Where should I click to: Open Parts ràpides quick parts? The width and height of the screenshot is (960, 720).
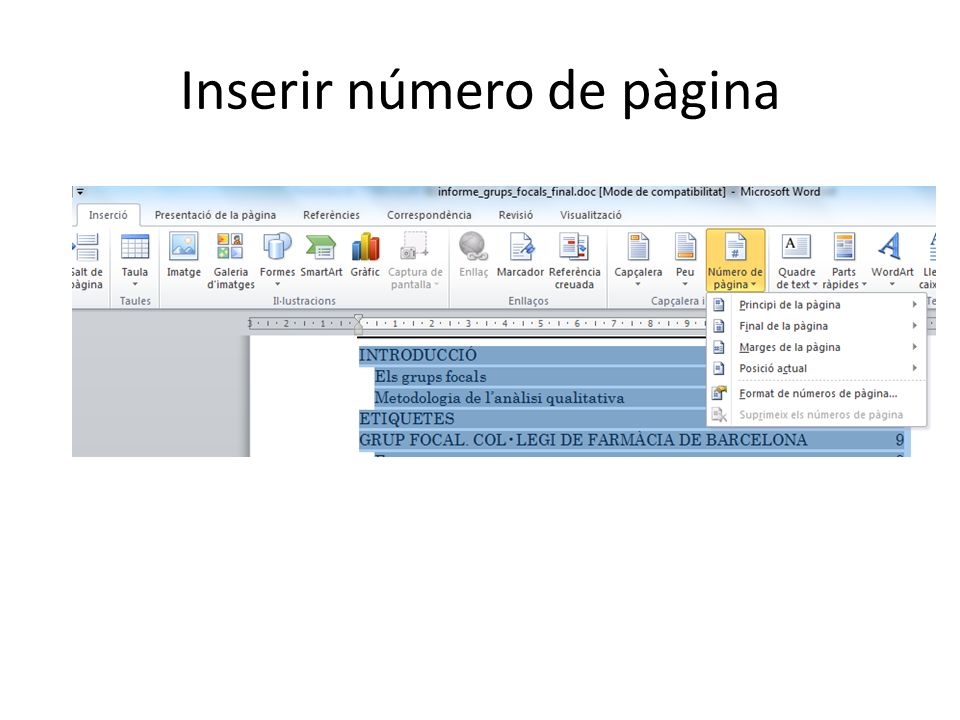(844, 260)
